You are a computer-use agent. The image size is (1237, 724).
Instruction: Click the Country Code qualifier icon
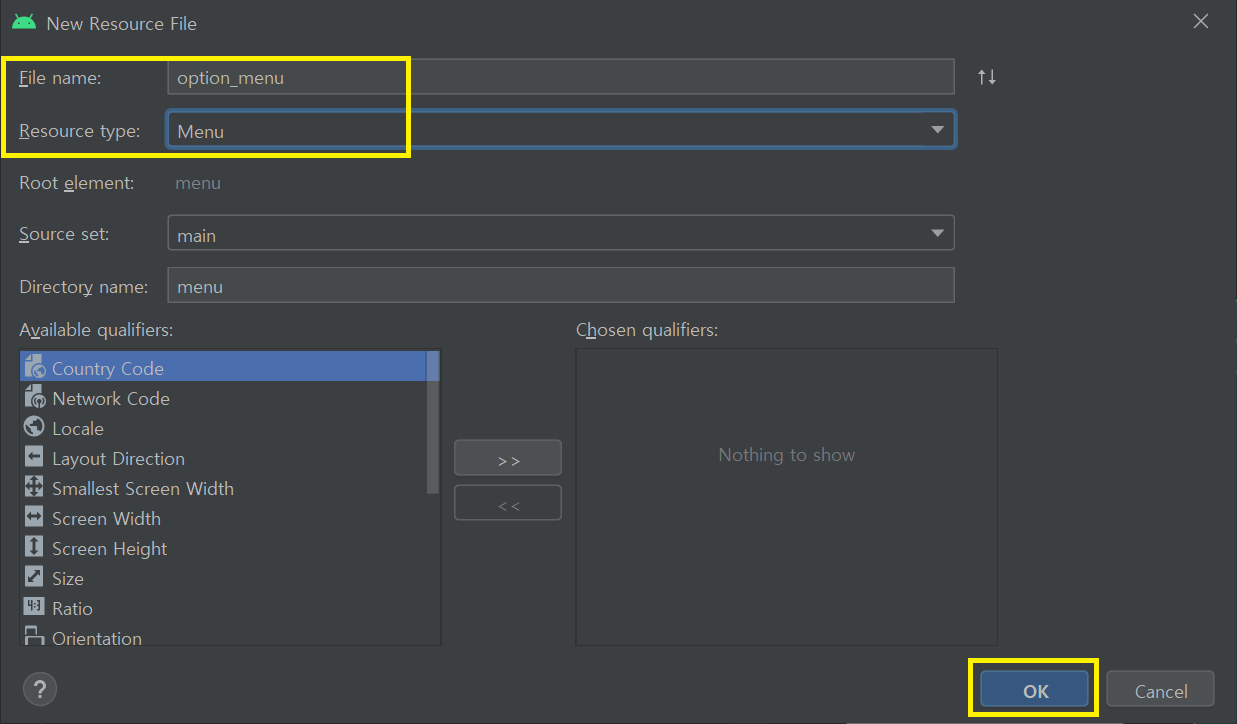(34, 367)
